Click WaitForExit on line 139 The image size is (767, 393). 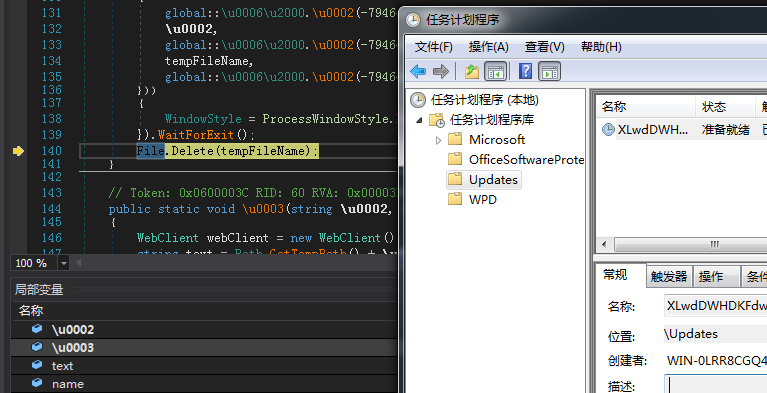197,135
